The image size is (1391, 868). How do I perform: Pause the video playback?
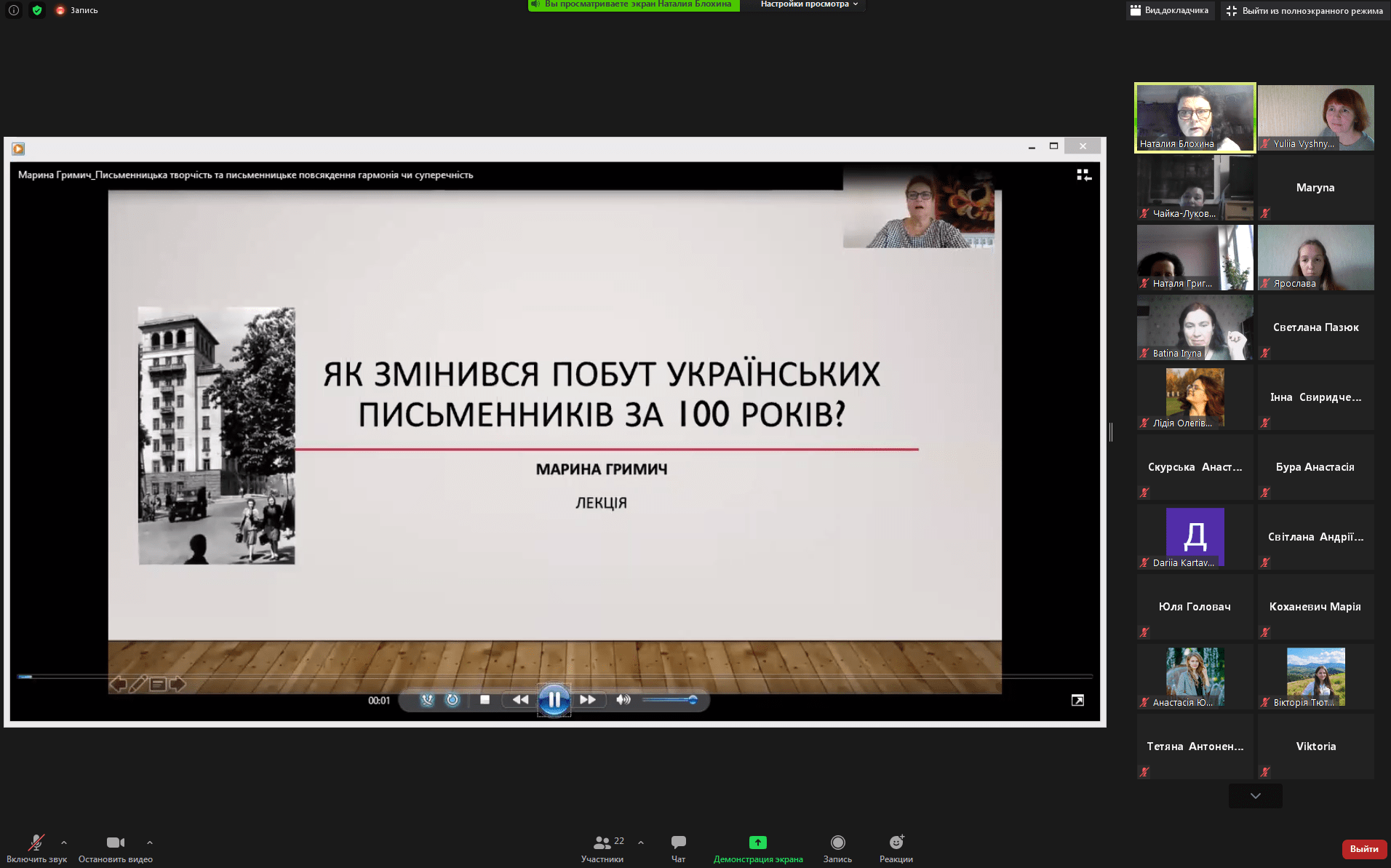(x=554, y=699)
